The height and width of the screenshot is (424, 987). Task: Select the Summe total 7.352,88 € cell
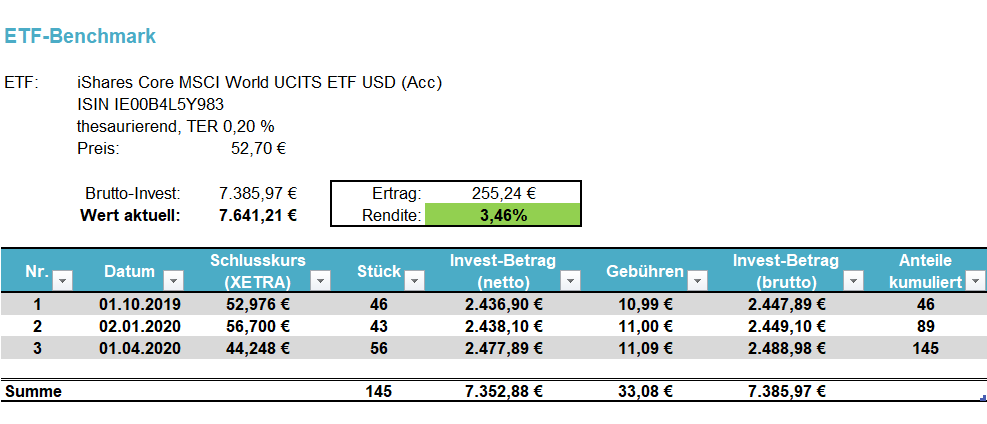(x=504, y=391)
